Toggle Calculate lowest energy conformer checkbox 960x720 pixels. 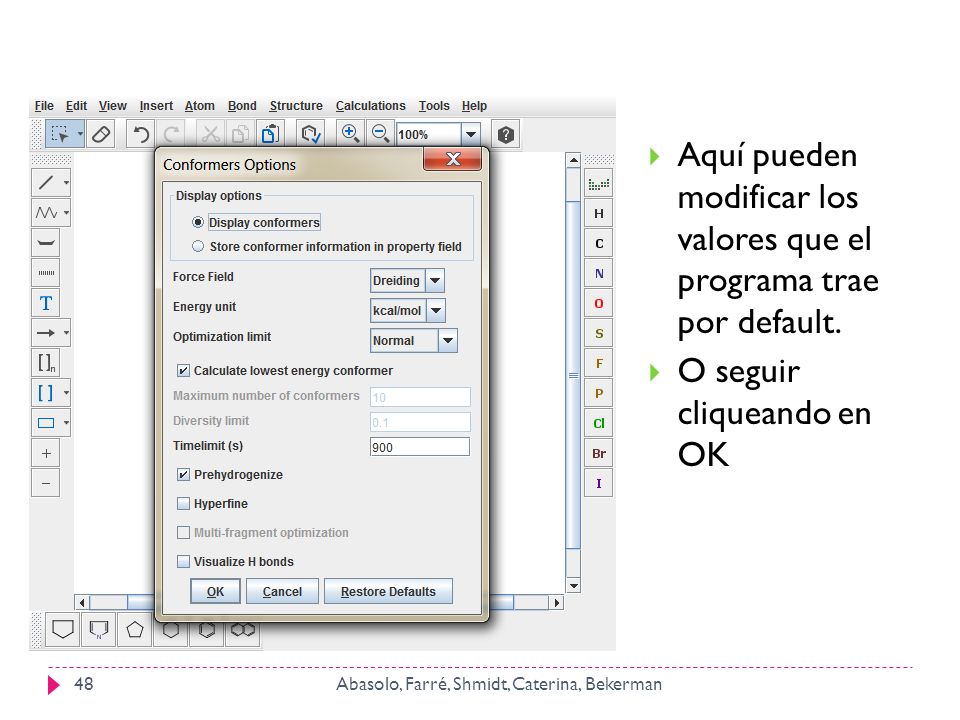click(183, 370)
